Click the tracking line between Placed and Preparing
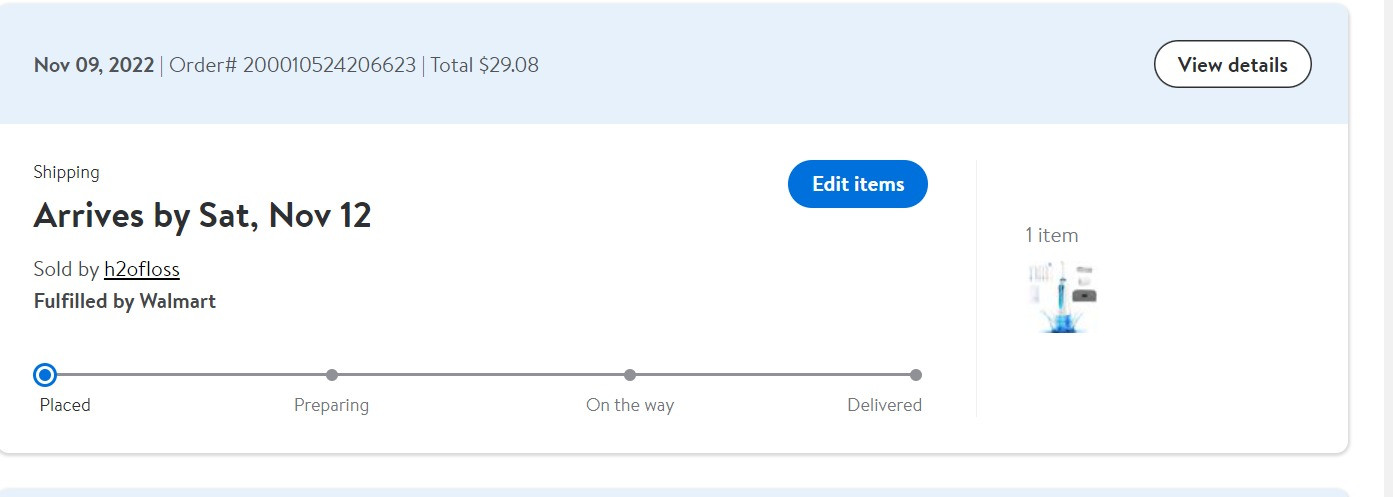The width and height of the screenshot is (1393, 497). tap(191, 375)
